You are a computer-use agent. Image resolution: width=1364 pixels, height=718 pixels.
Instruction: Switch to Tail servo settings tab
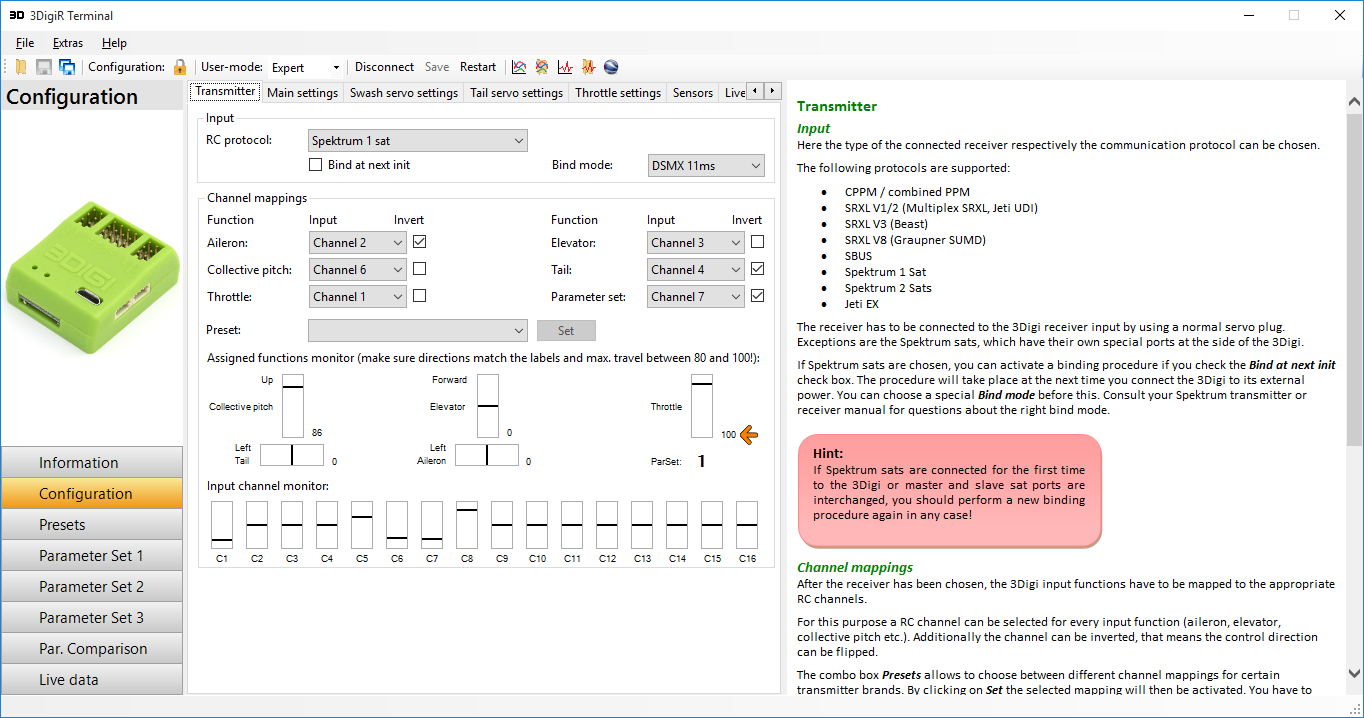[516, 93]
